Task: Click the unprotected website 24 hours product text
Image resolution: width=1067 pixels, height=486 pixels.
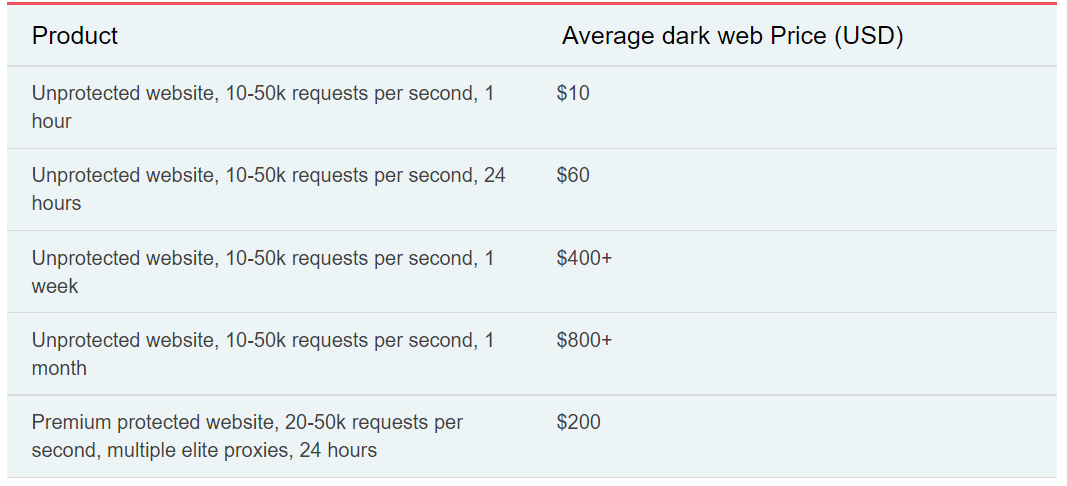Action: pyautogui.click(x=268, y=175)
